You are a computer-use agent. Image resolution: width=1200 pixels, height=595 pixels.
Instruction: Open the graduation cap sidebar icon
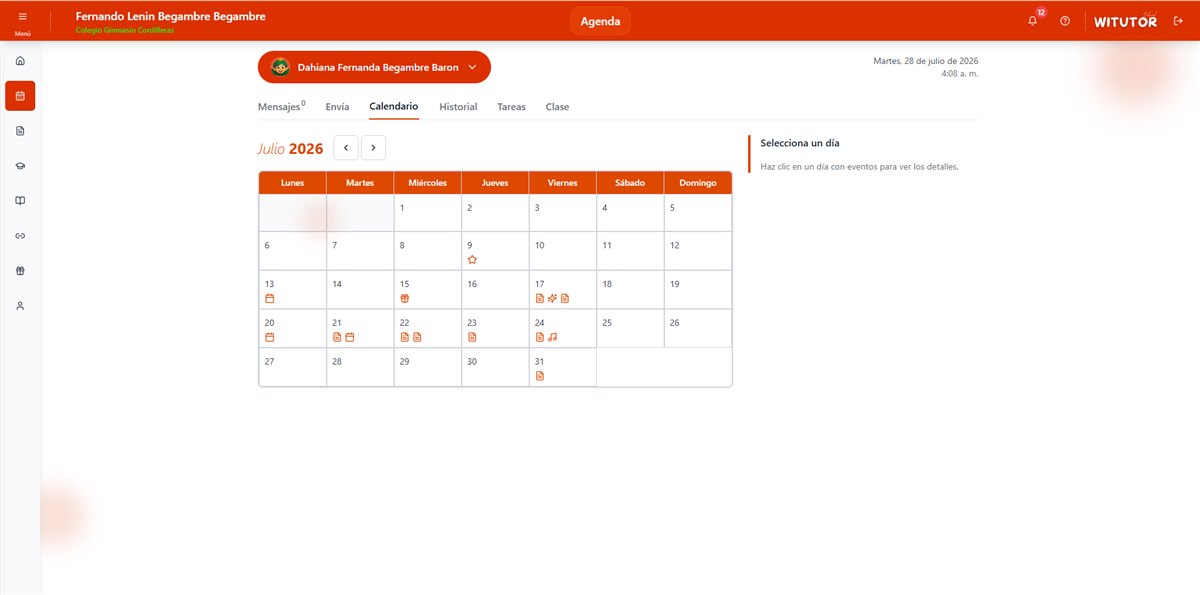tap(20, 166)
